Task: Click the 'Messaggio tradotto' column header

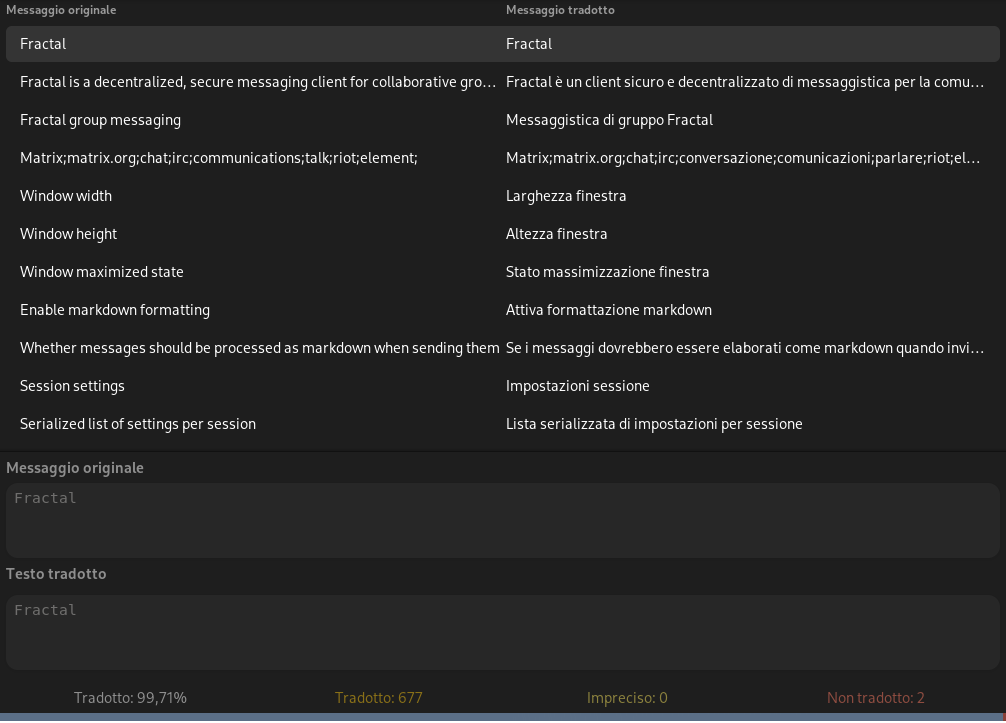Action: 560,10
